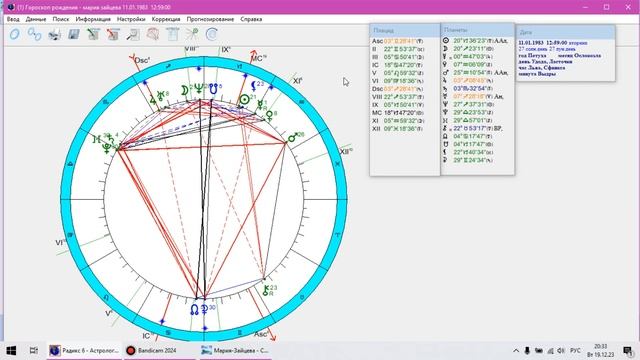The height and width of the screenshot is (360, 640).
Task: Click the magnifier search toolbar icon
Action: click(133, 35)
